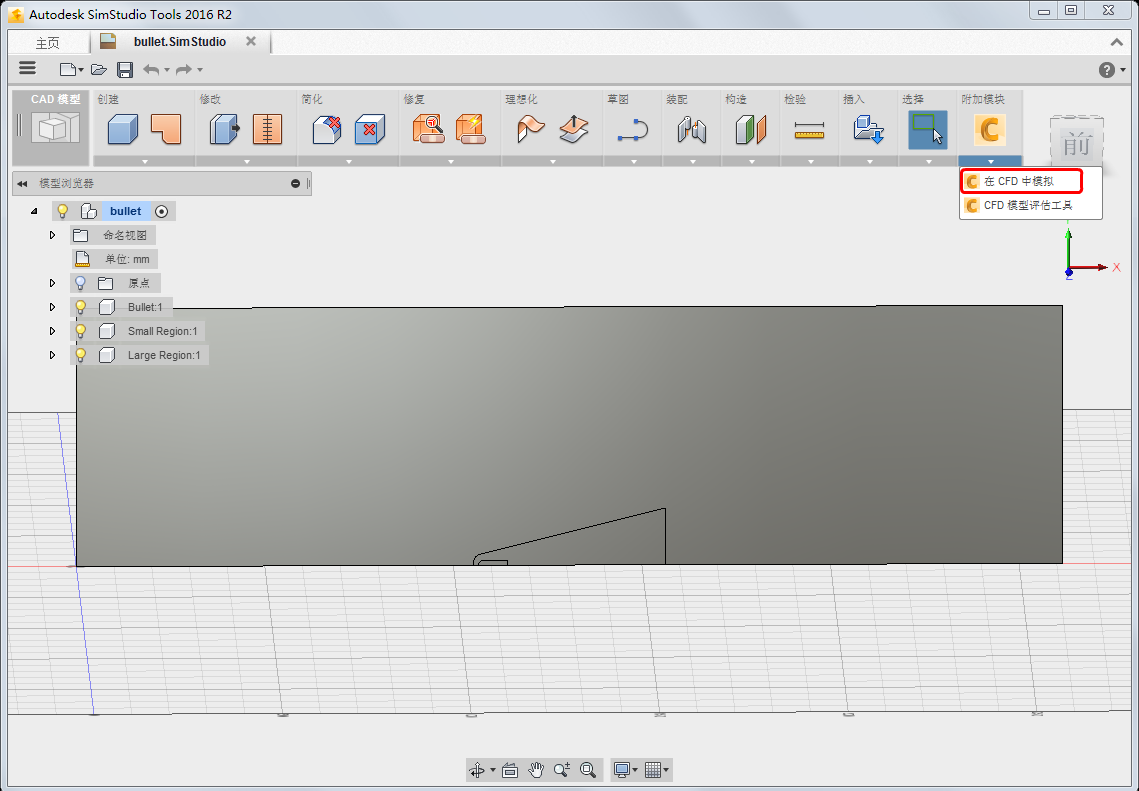Click the orange sketch profile icon in 创建
Image resolution: width=1139 pixels, height=791 pixels.
click(166, 129)
